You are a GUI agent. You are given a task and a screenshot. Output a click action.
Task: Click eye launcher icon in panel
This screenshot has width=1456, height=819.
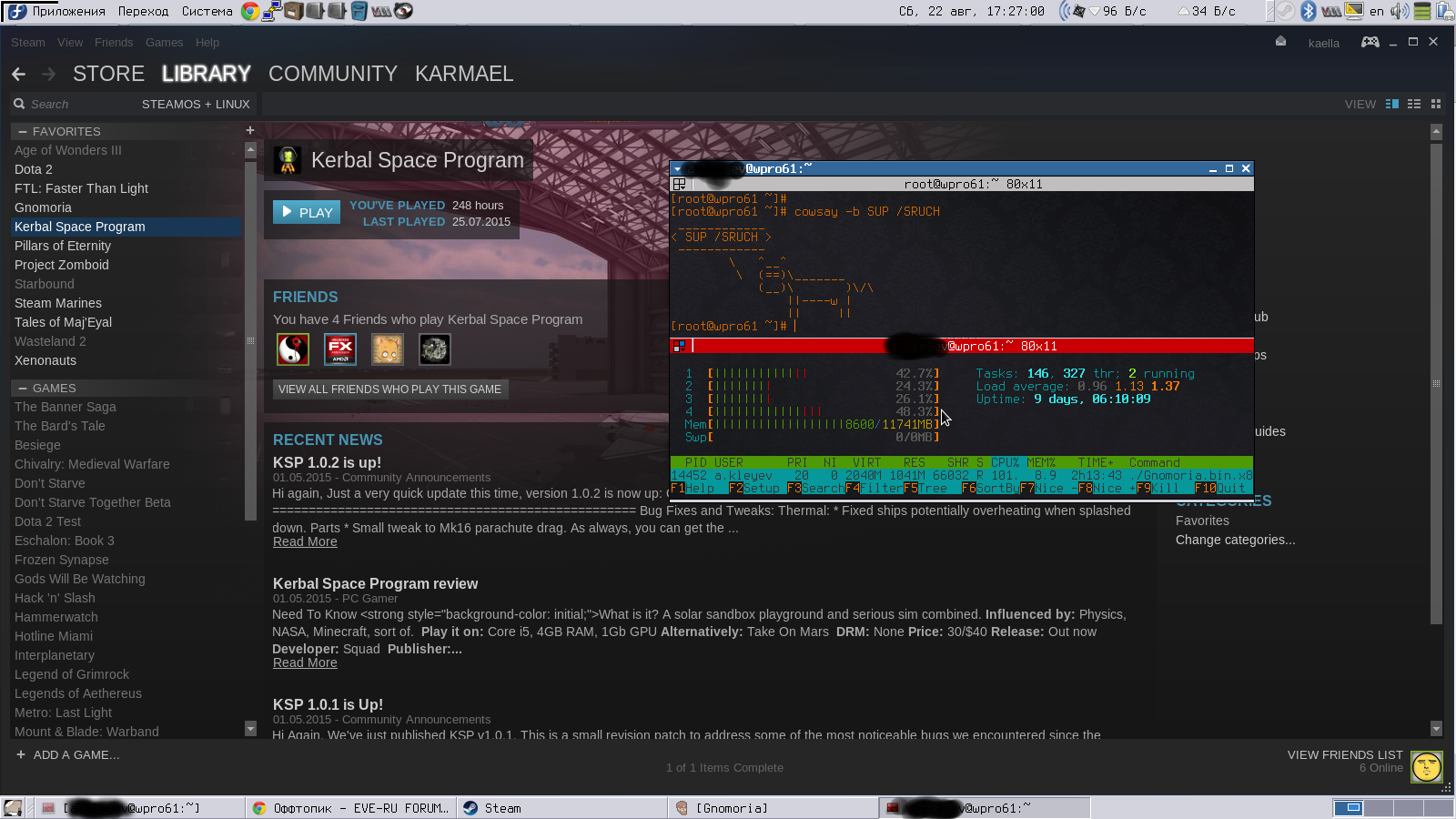pos(403,11)
